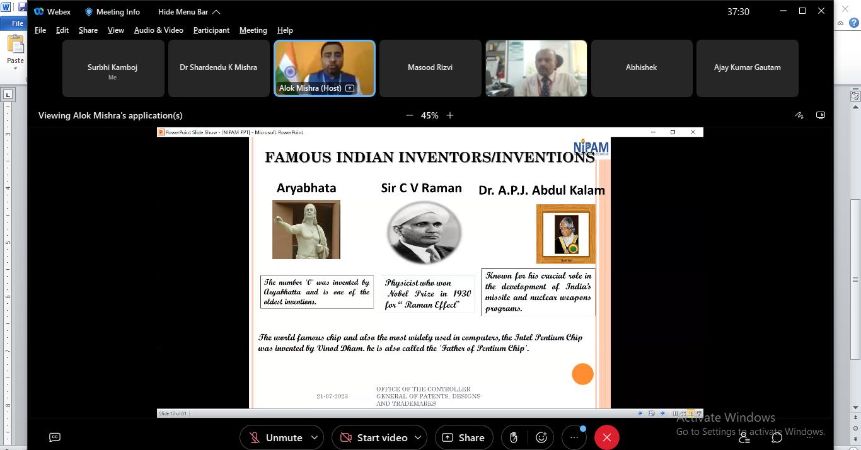861x450 pixels.
Task: Select Alok Mishra (Host) video thumbnail
Action: point(324,68)
